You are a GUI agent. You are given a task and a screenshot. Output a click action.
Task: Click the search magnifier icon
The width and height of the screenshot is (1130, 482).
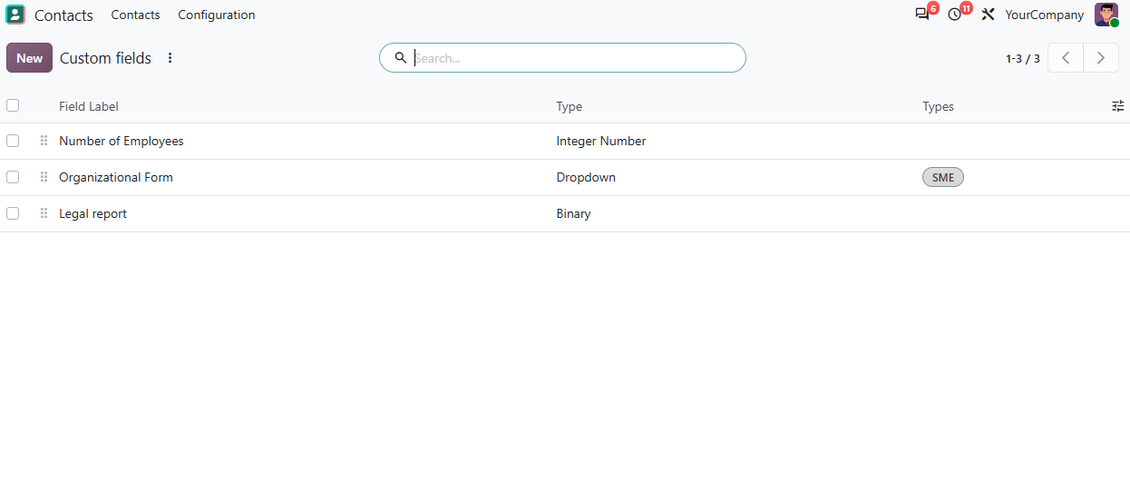(401, 58)
